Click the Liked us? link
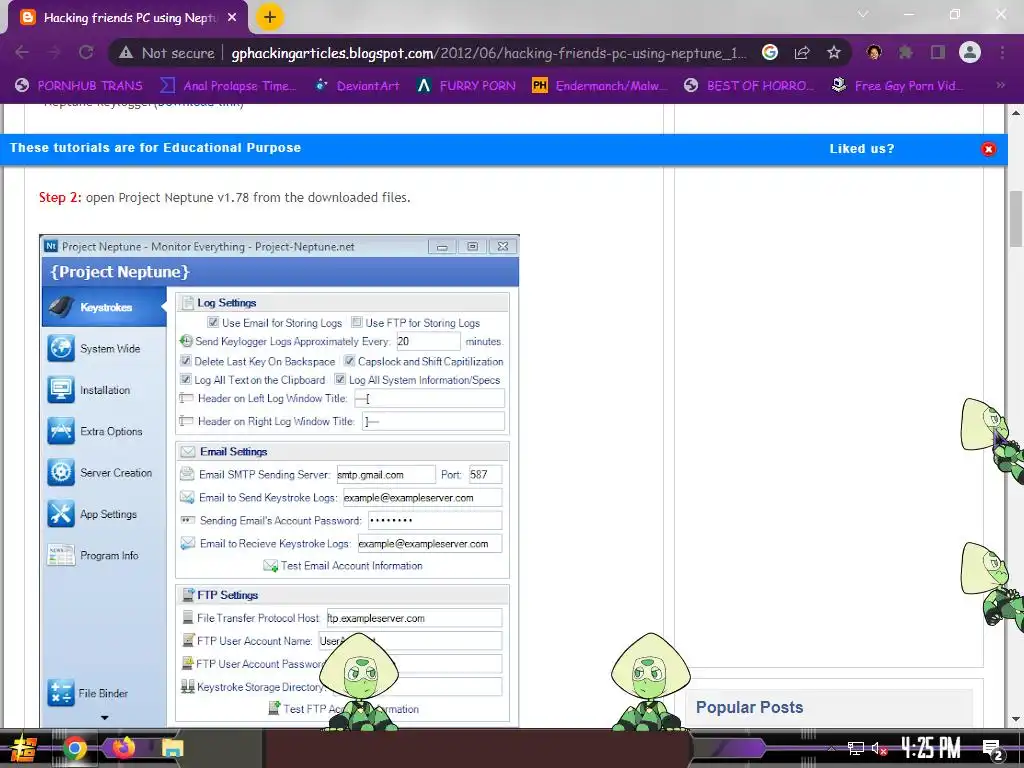 pyautogui.click(x=861, y=149)
